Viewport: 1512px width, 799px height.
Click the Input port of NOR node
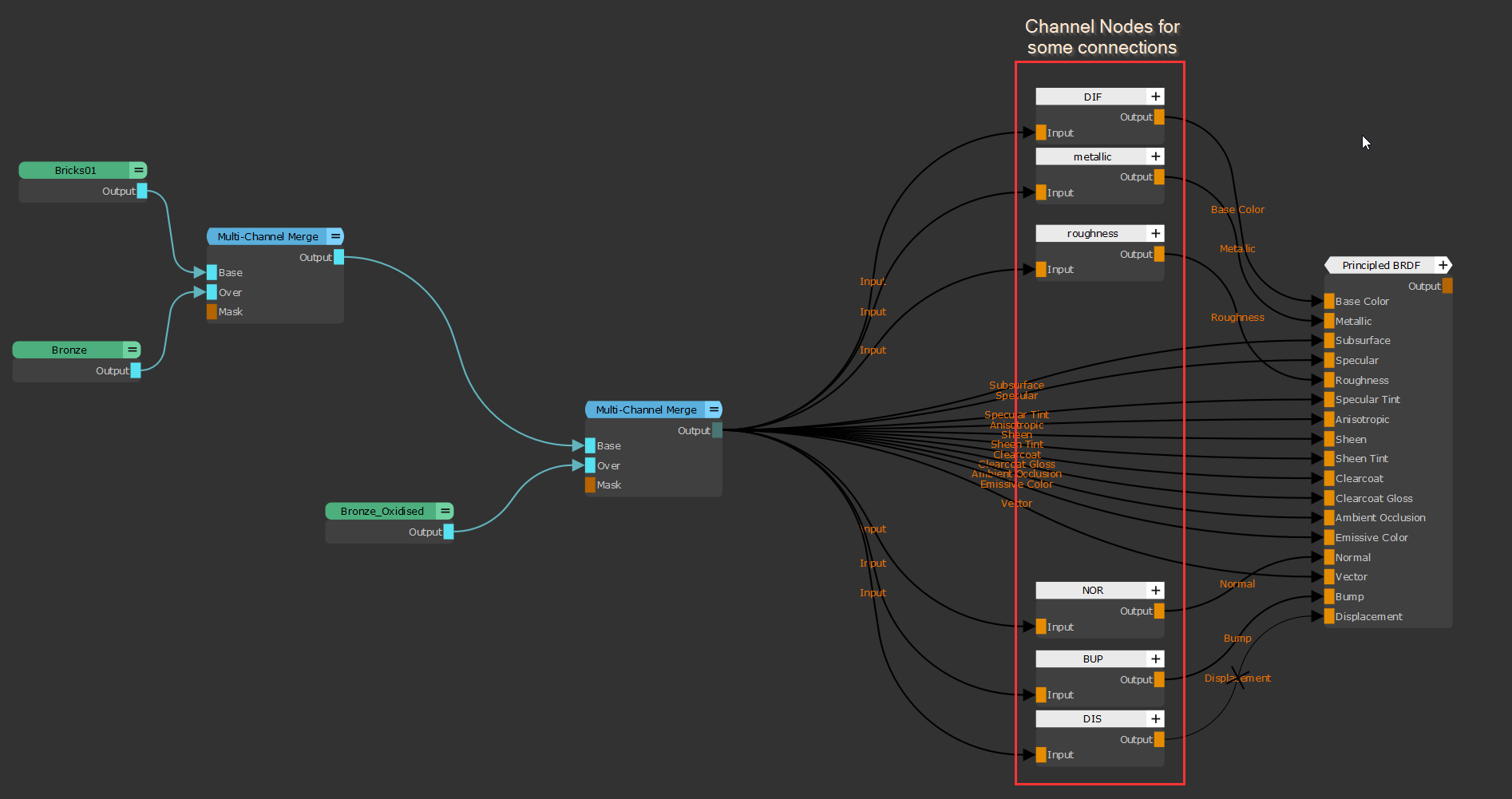point(1041,627)
